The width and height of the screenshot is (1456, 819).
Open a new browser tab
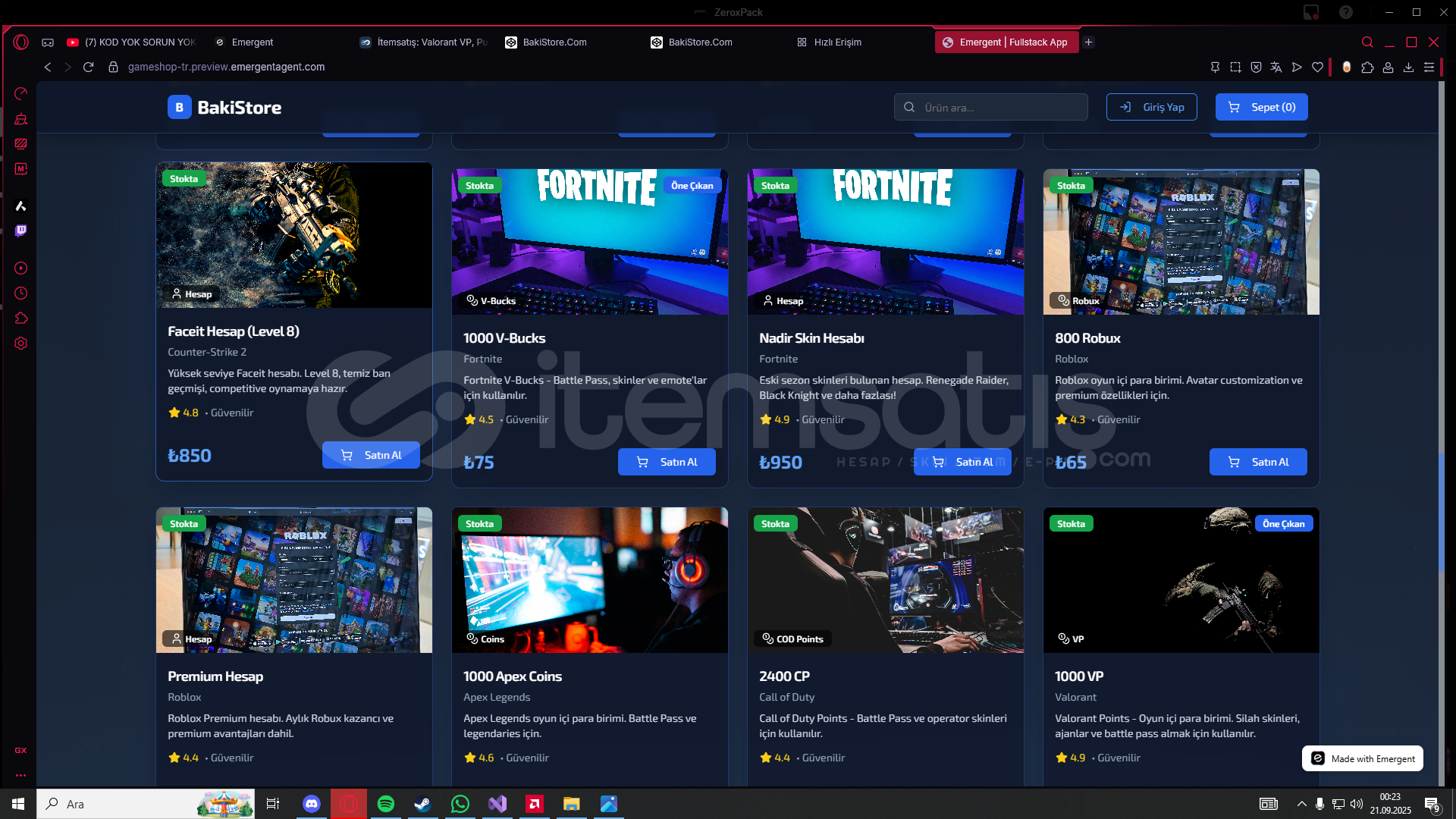(x=1089, y=42)
